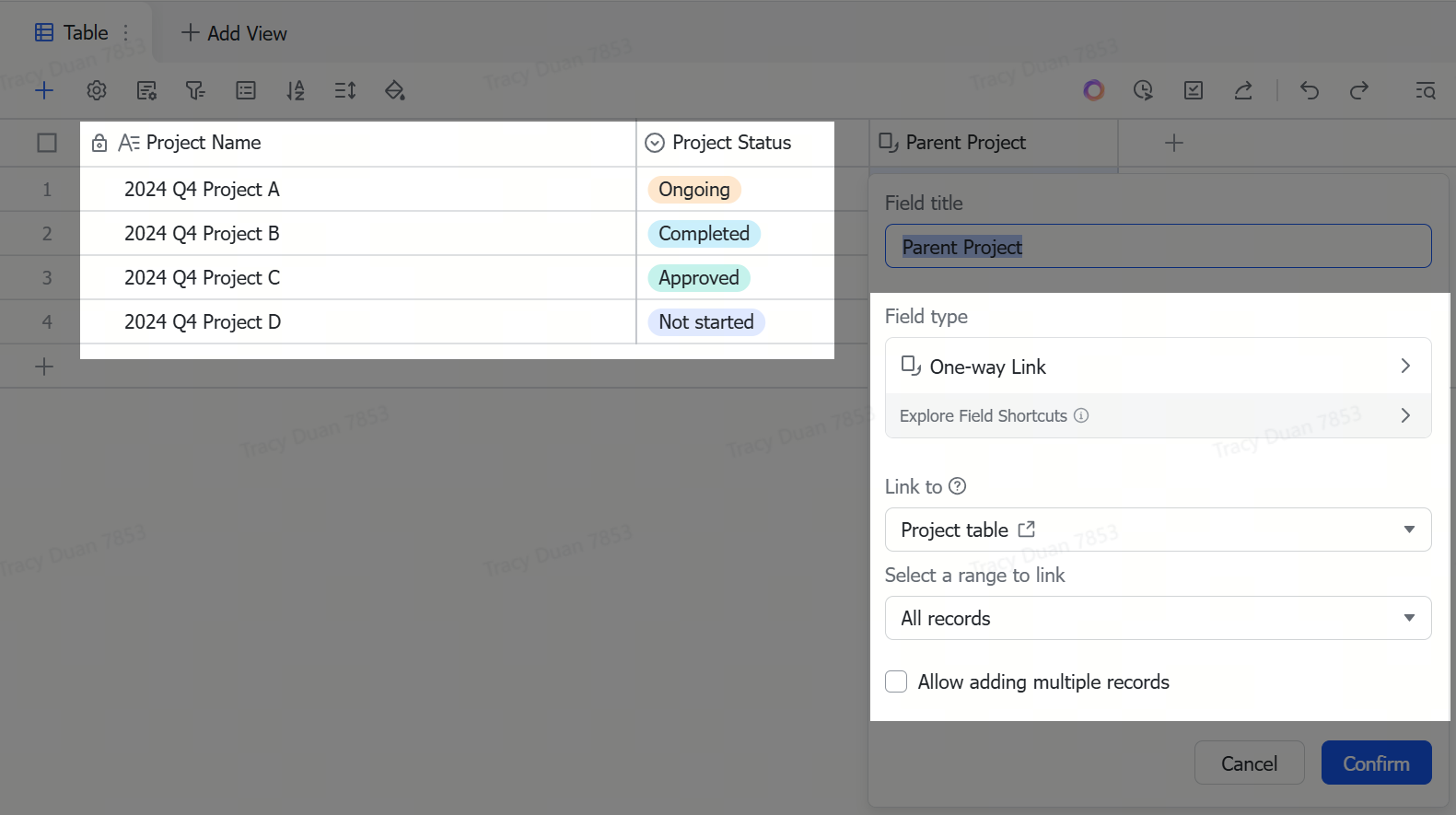Tick the select-all checkbox in the header row
This screenshot has width=1456, height=815.
(x=47, y=143)
